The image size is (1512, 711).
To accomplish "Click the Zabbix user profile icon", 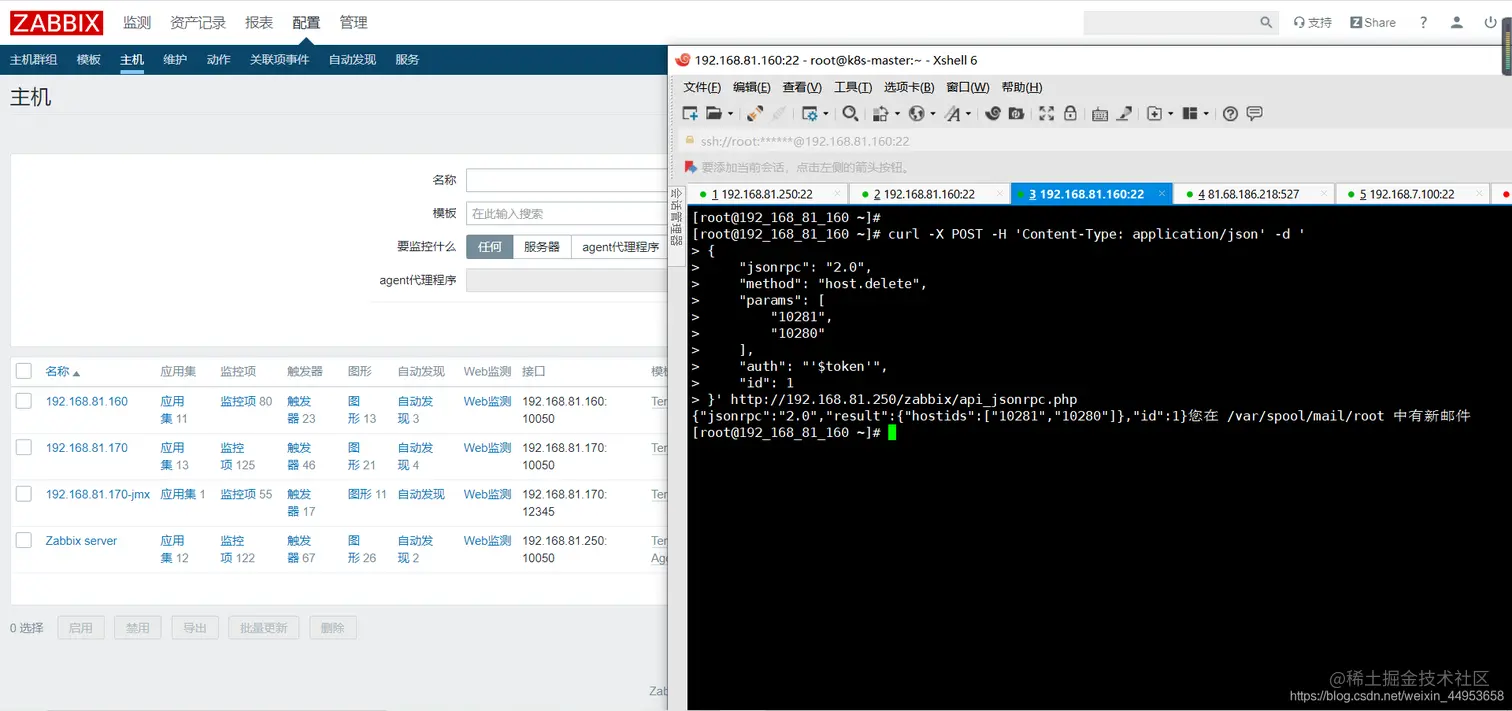I will tap(1458, 22).
